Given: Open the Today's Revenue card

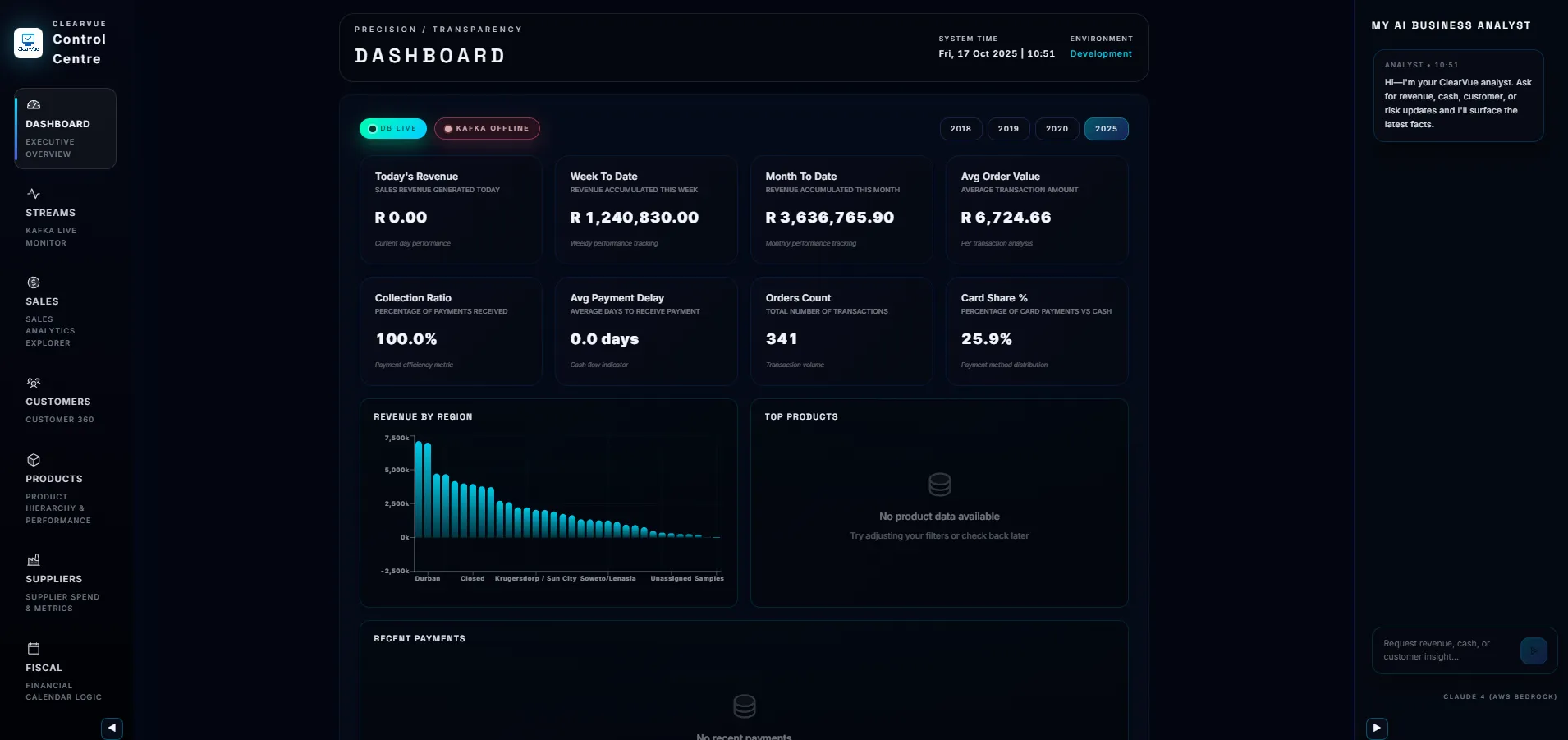Looking at the screenshot, I should [x=451, y=209].
